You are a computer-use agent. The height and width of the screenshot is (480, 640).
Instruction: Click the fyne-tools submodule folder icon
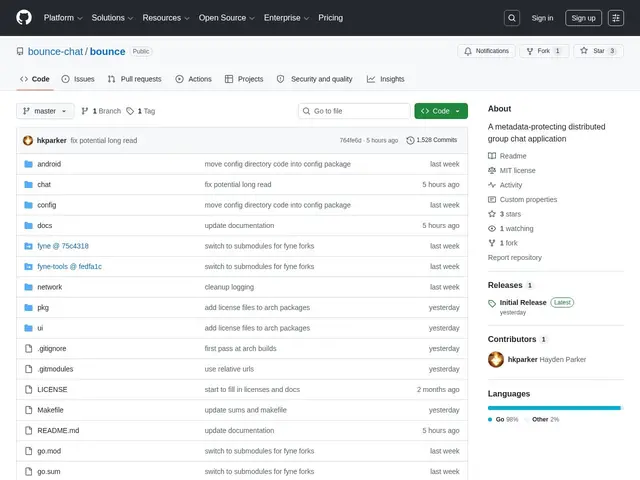point(29,267)
